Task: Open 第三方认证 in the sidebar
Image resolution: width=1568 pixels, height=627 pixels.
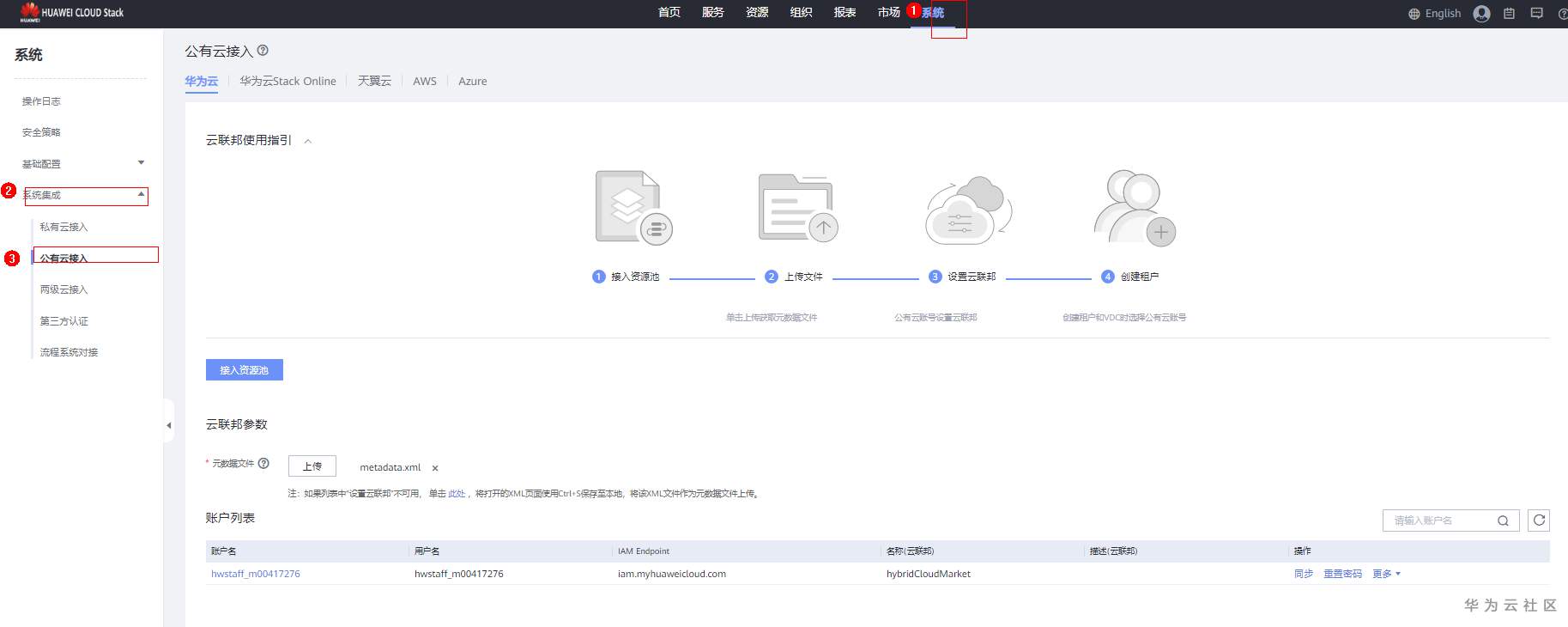Action: pyautogui.click(x=64, y=321)
